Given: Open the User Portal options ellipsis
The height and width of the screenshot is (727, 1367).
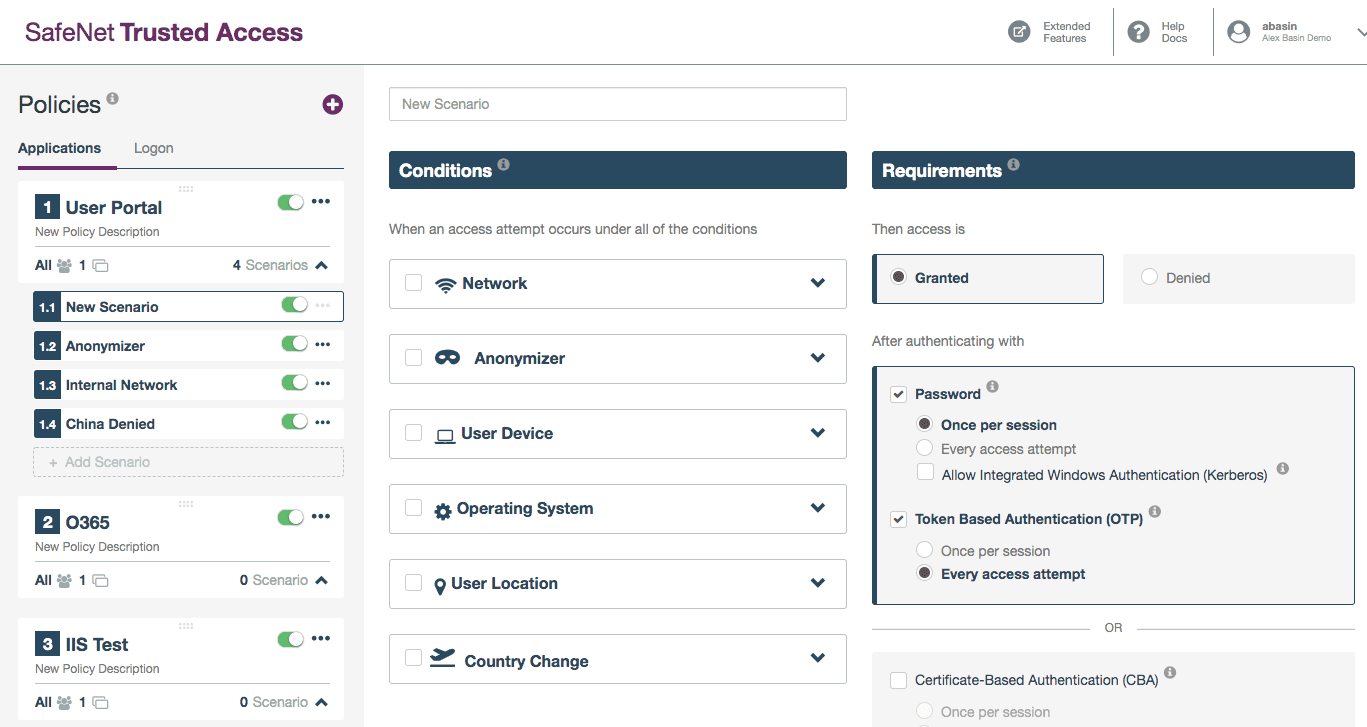Looking at the screenshot, I should [x=321, y=202].
